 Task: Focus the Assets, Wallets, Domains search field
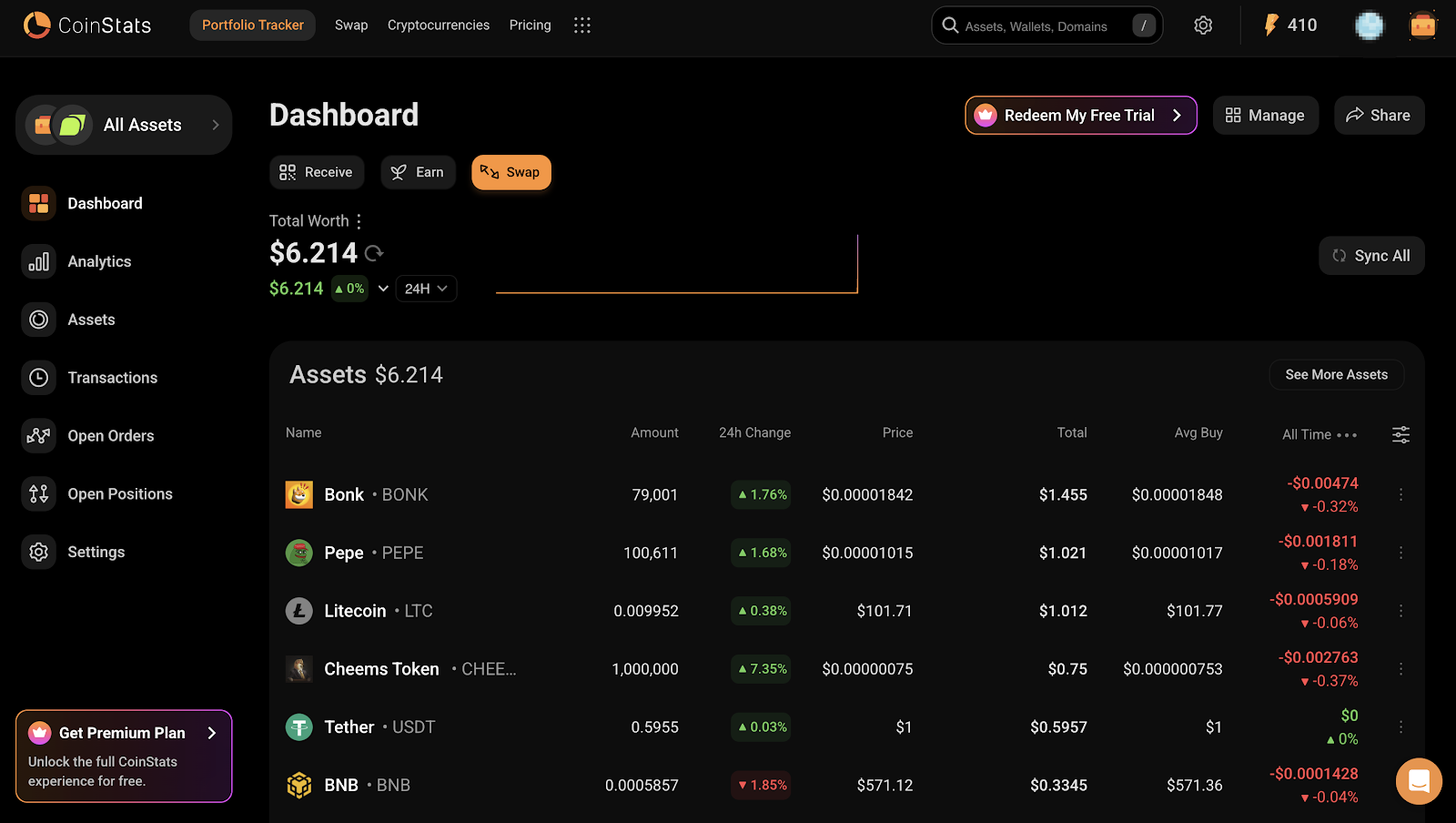tap(1047, 25)
